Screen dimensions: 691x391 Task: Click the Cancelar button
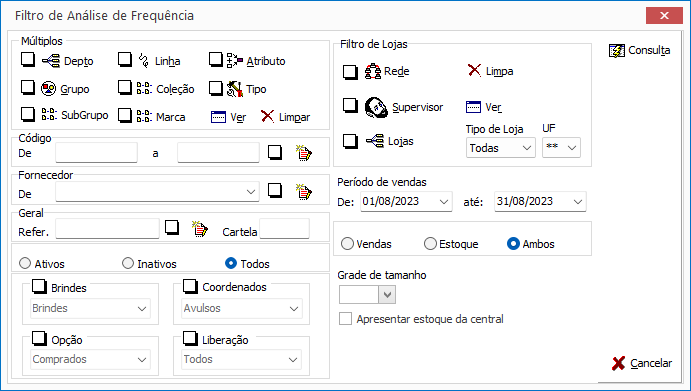point(642,363)
